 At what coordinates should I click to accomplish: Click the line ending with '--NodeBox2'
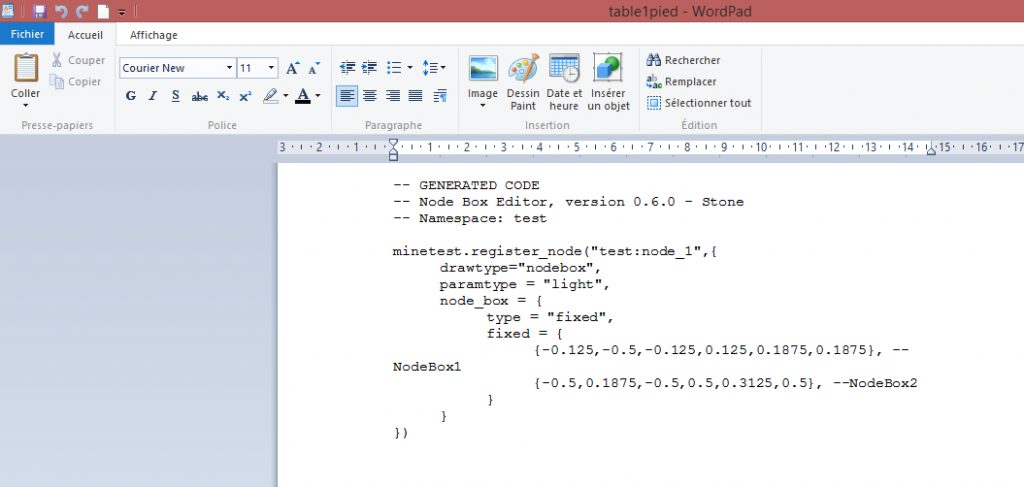[x=726, y=383]
